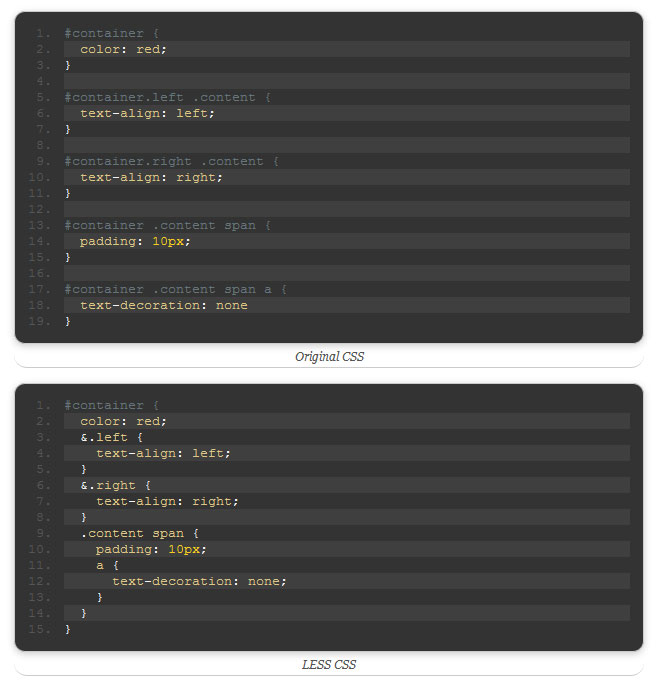The width and height of the screenshot is (658, 685).
Task: Click the "LESS CSS" caption
Action: pos(329,665)
